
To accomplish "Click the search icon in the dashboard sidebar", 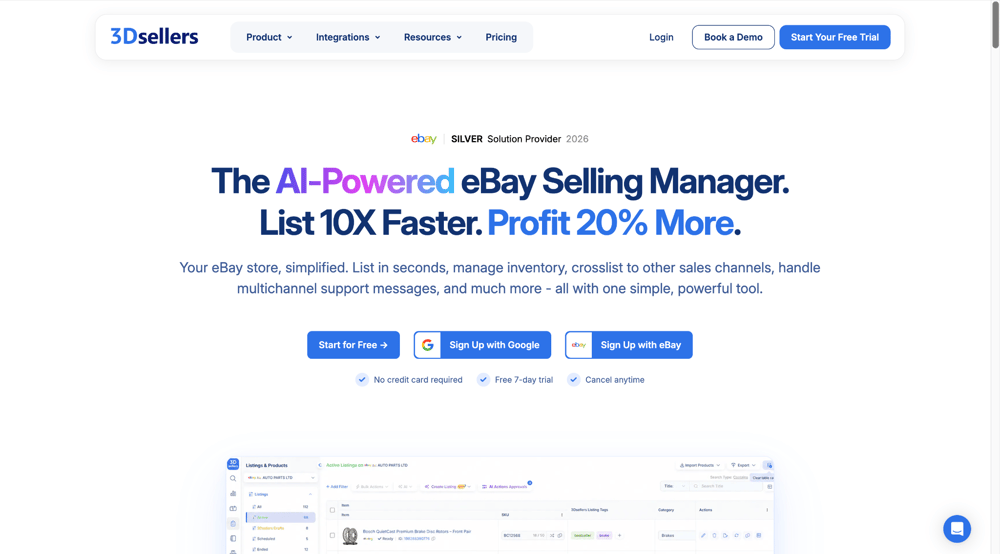I will 233,478.
